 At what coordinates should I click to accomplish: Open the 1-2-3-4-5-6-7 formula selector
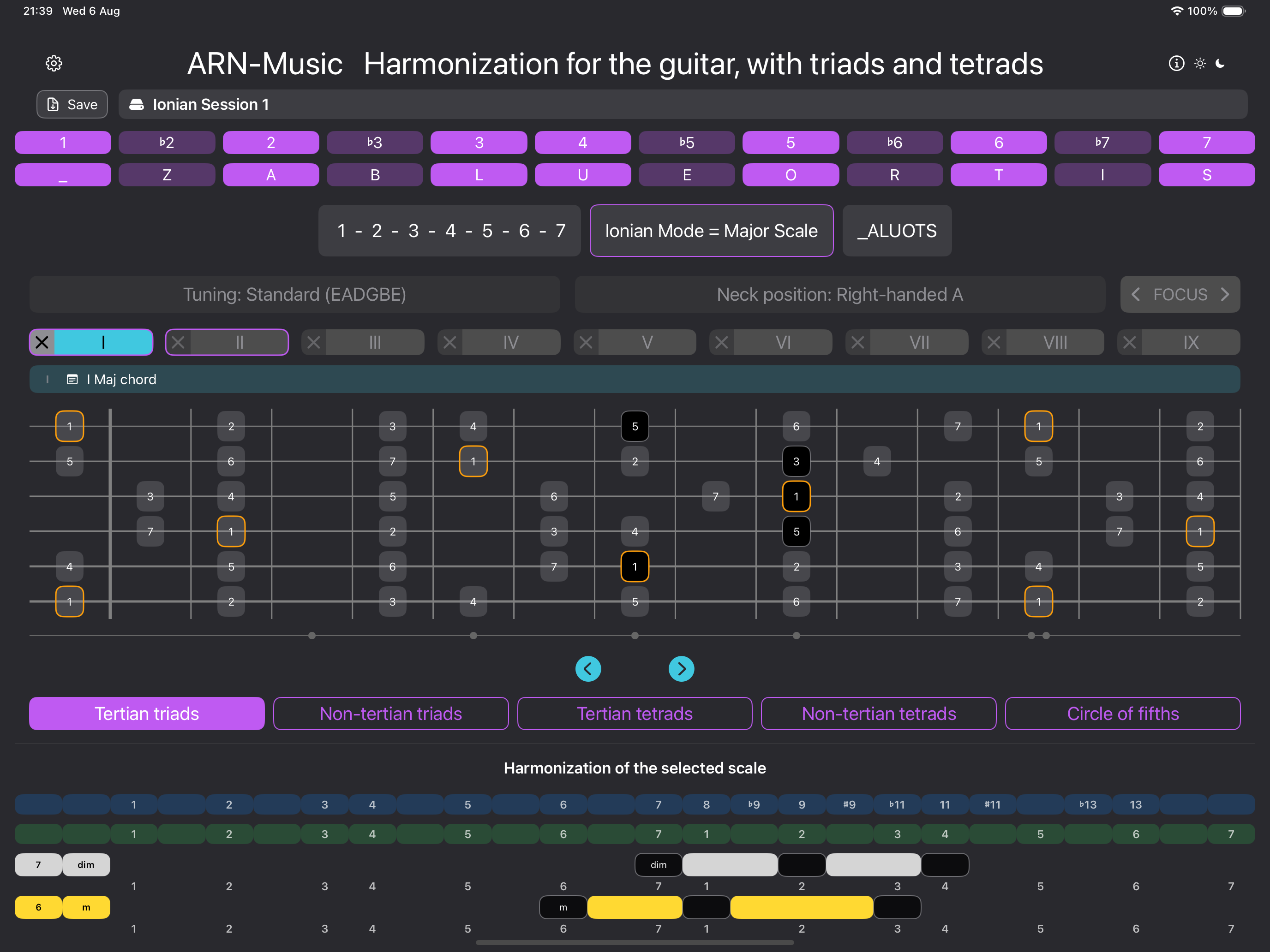pos(449,231)
